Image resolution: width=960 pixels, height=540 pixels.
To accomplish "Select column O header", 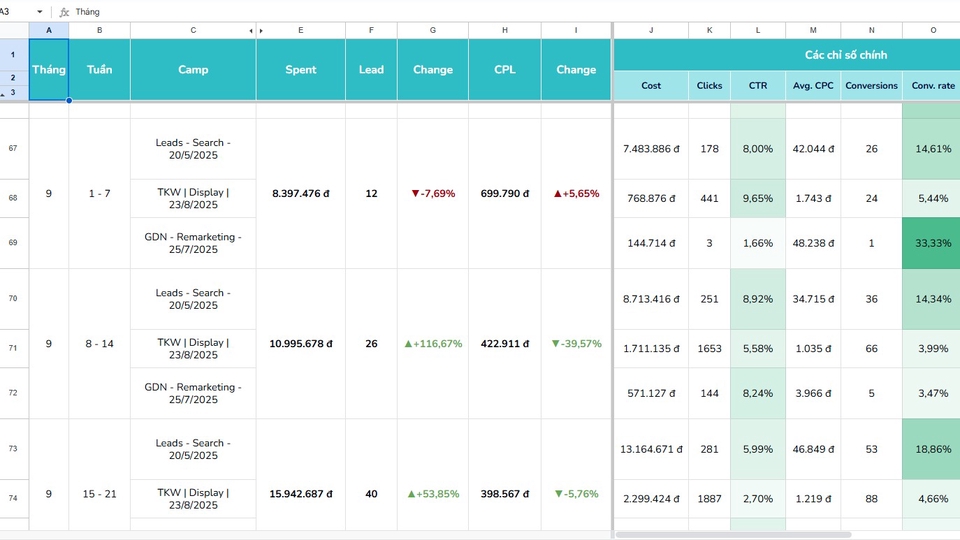I will 932,31.
